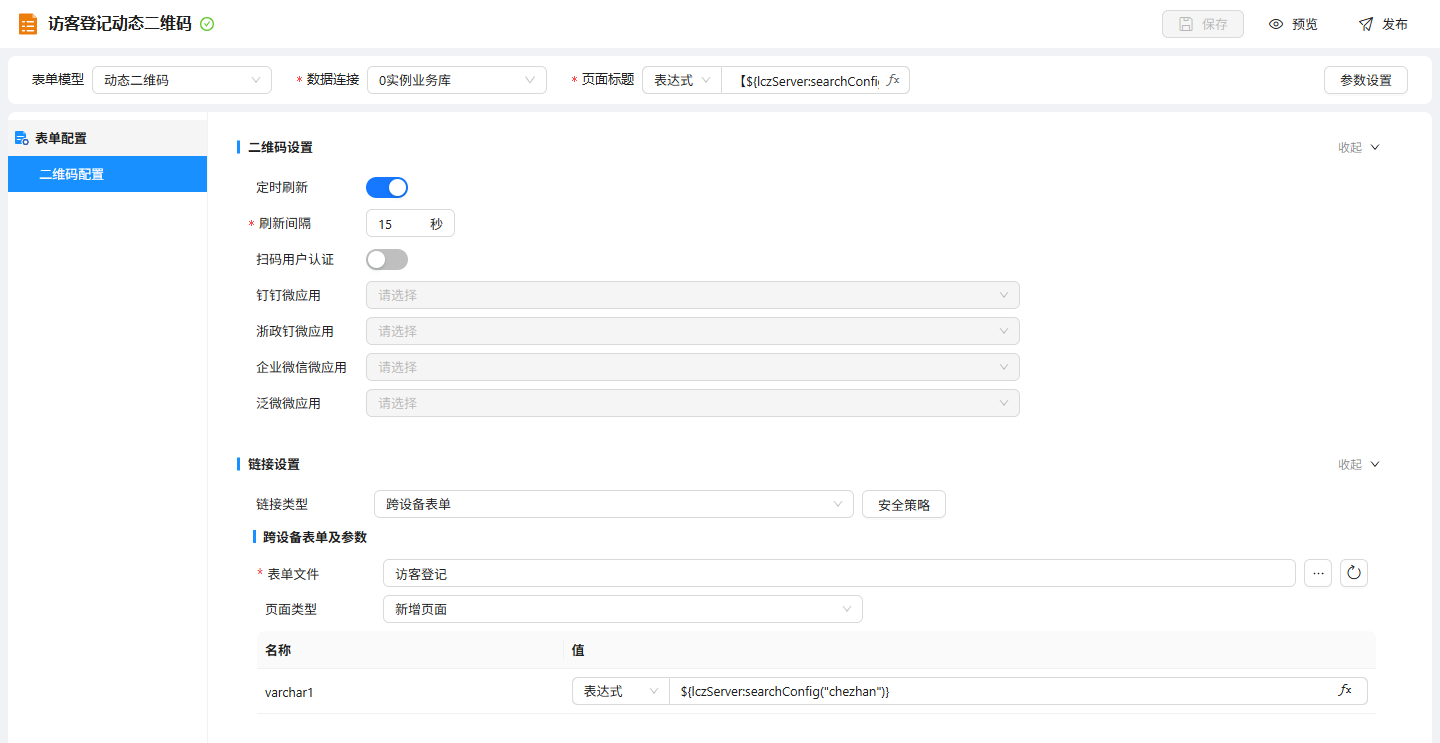Image resolution: width=1440 pixels, height=743 pixels.
Task: Click the fx icon in page title field
Action: tap(894, 80)
